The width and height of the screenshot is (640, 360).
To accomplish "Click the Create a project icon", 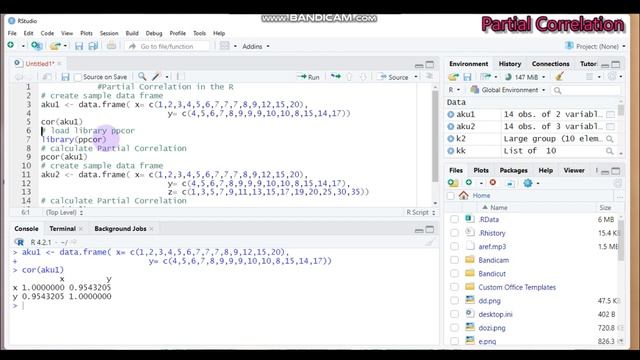I will [37, 46].
